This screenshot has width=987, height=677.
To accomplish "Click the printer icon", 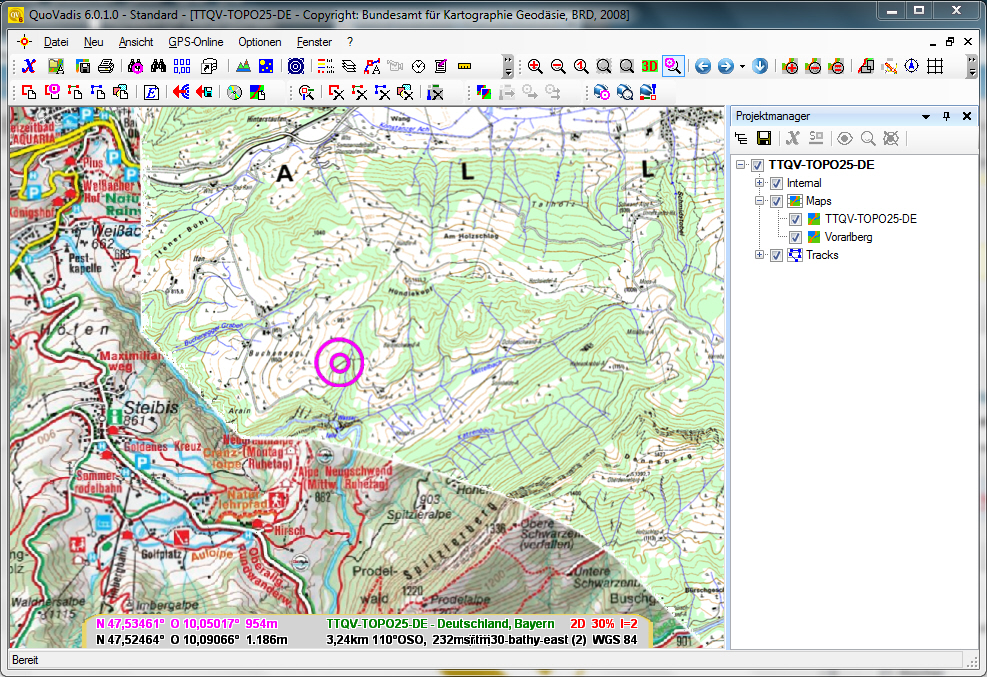I will click(x=106, y=66).
